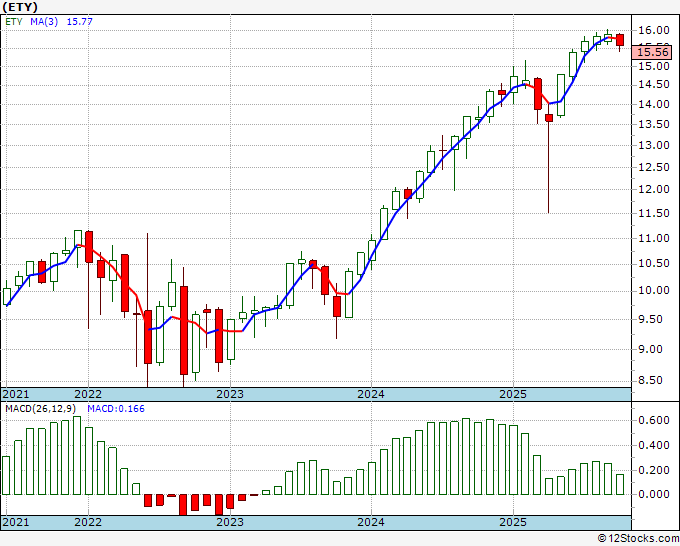Open the 12Stocks.com copyright link
Screen dimensions: 680x546
click(638, 539)
